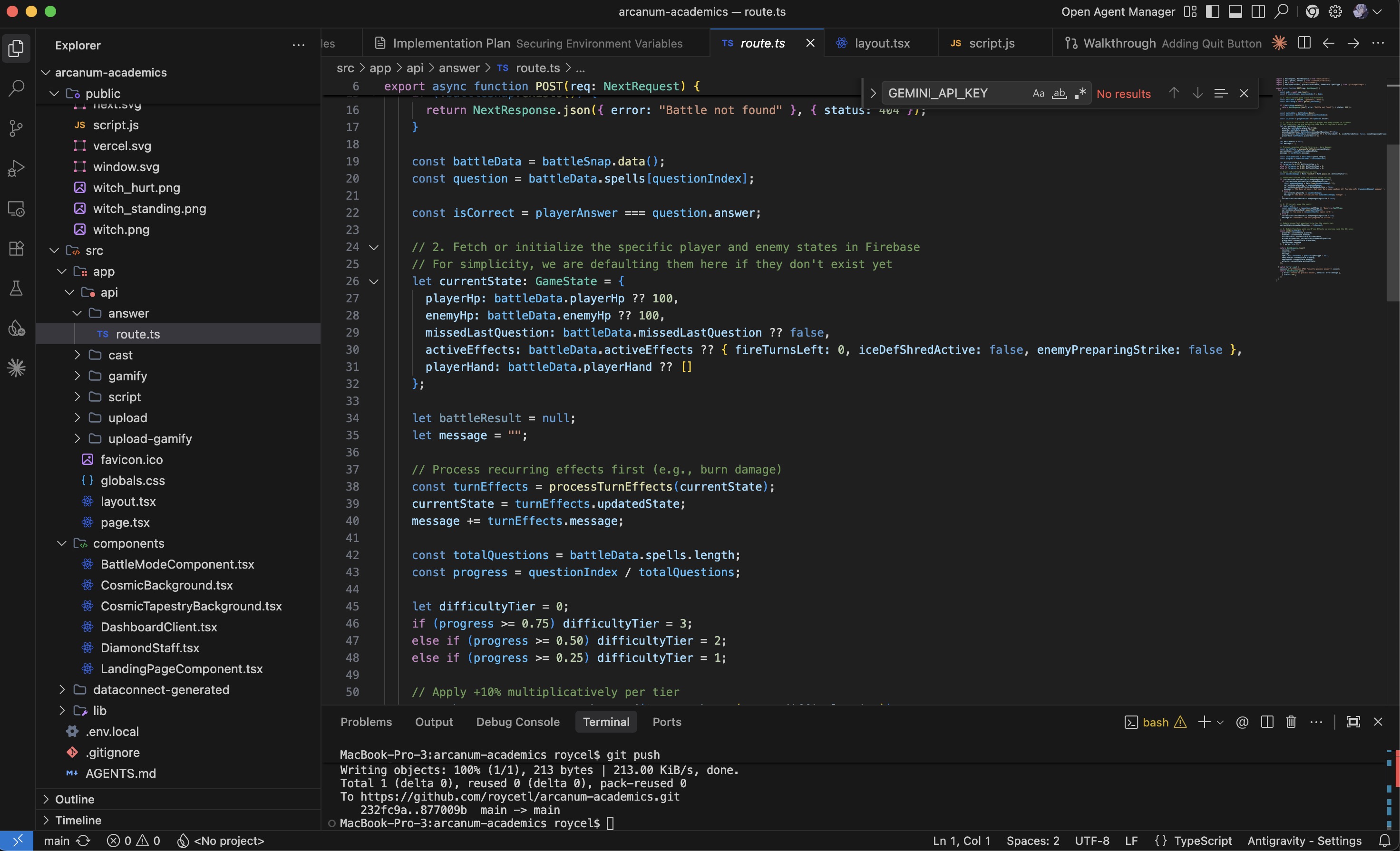The image size is (1400, 851).
Task: Click the Kill Terminal trash icon
Action: 1290,722
